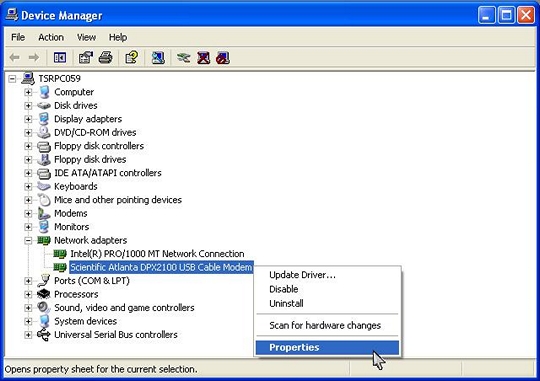The height and width of the screenshot is (381, 540).
Task: Toggle the console tree toolbar icon
Action: coord(60,58)
